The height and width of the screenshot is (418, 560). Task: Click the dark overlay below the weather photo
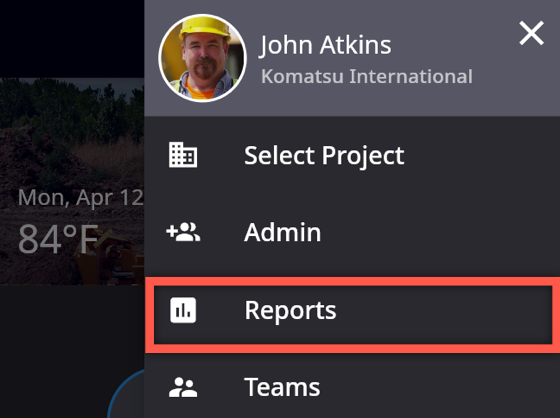54,350
